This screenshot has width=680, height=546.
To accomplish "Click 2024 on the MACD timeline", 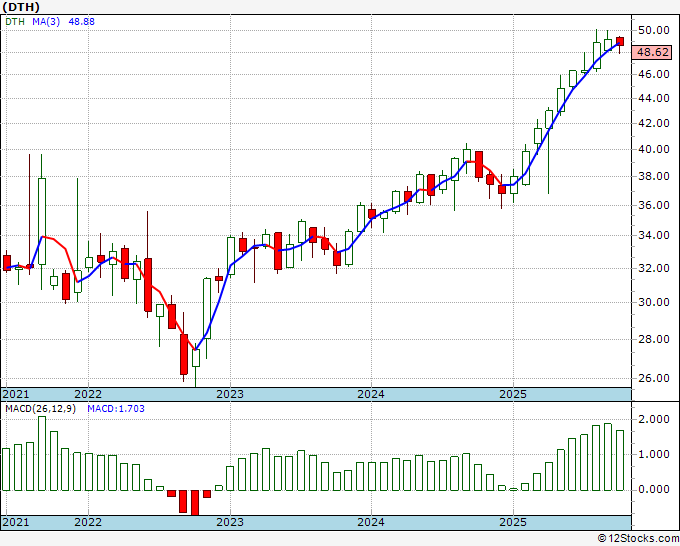I will click(x=371, y=522).
